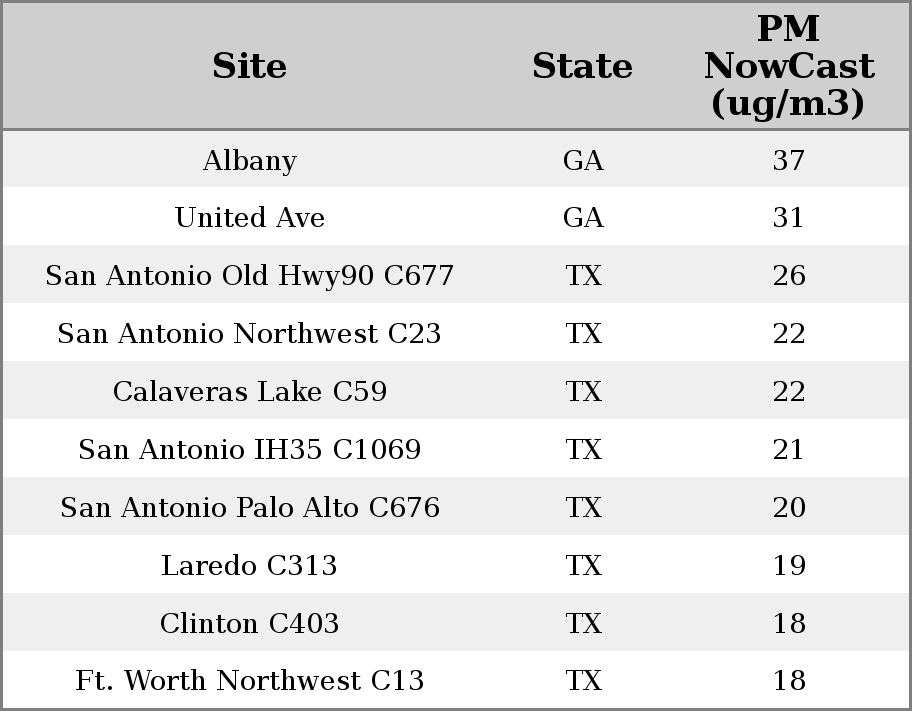Screen dimensions: 912x711
Task: Click the PM value 20 in Palo Alto row
Action: (x=788, y=508)
